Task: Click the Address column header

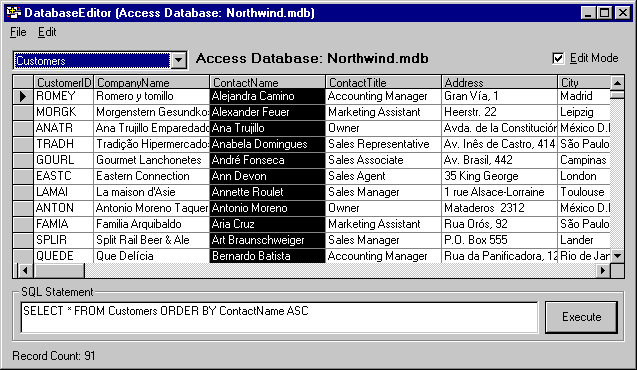Action: 499,82
